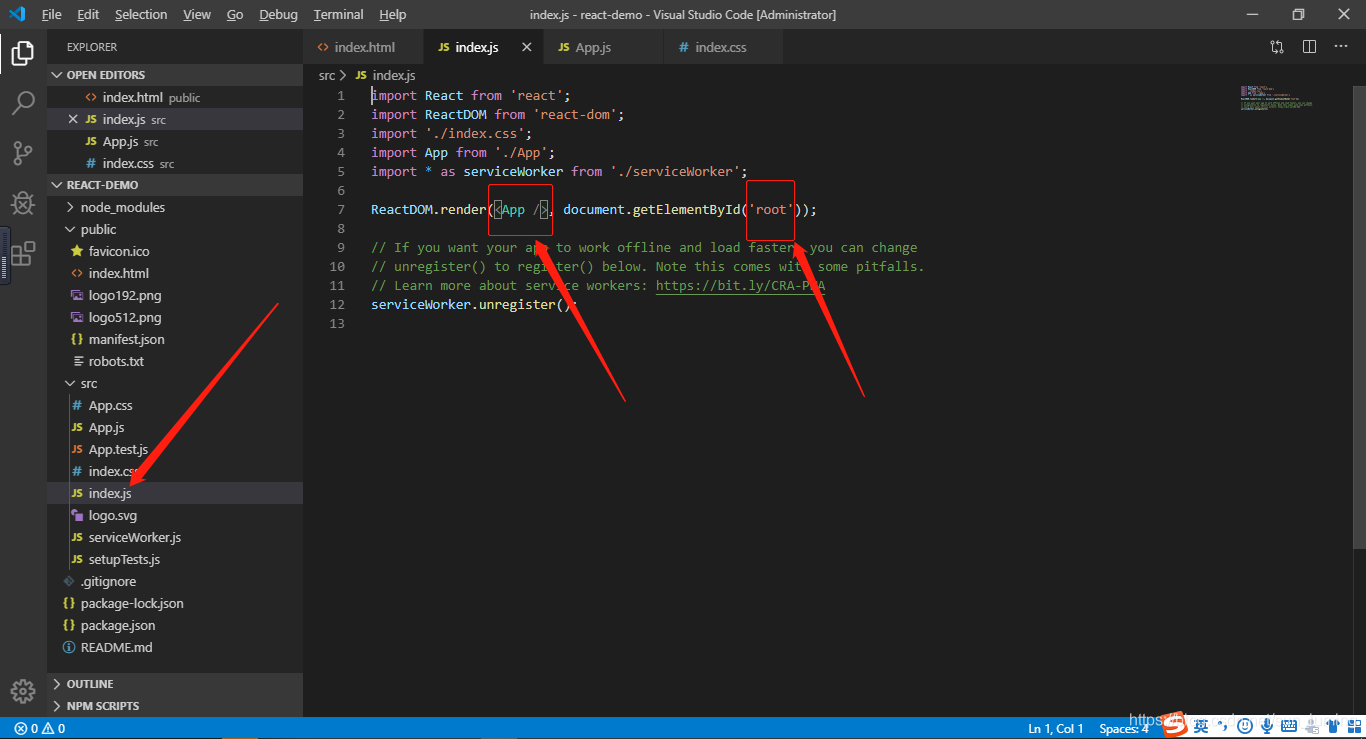Open App.test.js file
The image size is (1366, 739).
pos(175,449)
